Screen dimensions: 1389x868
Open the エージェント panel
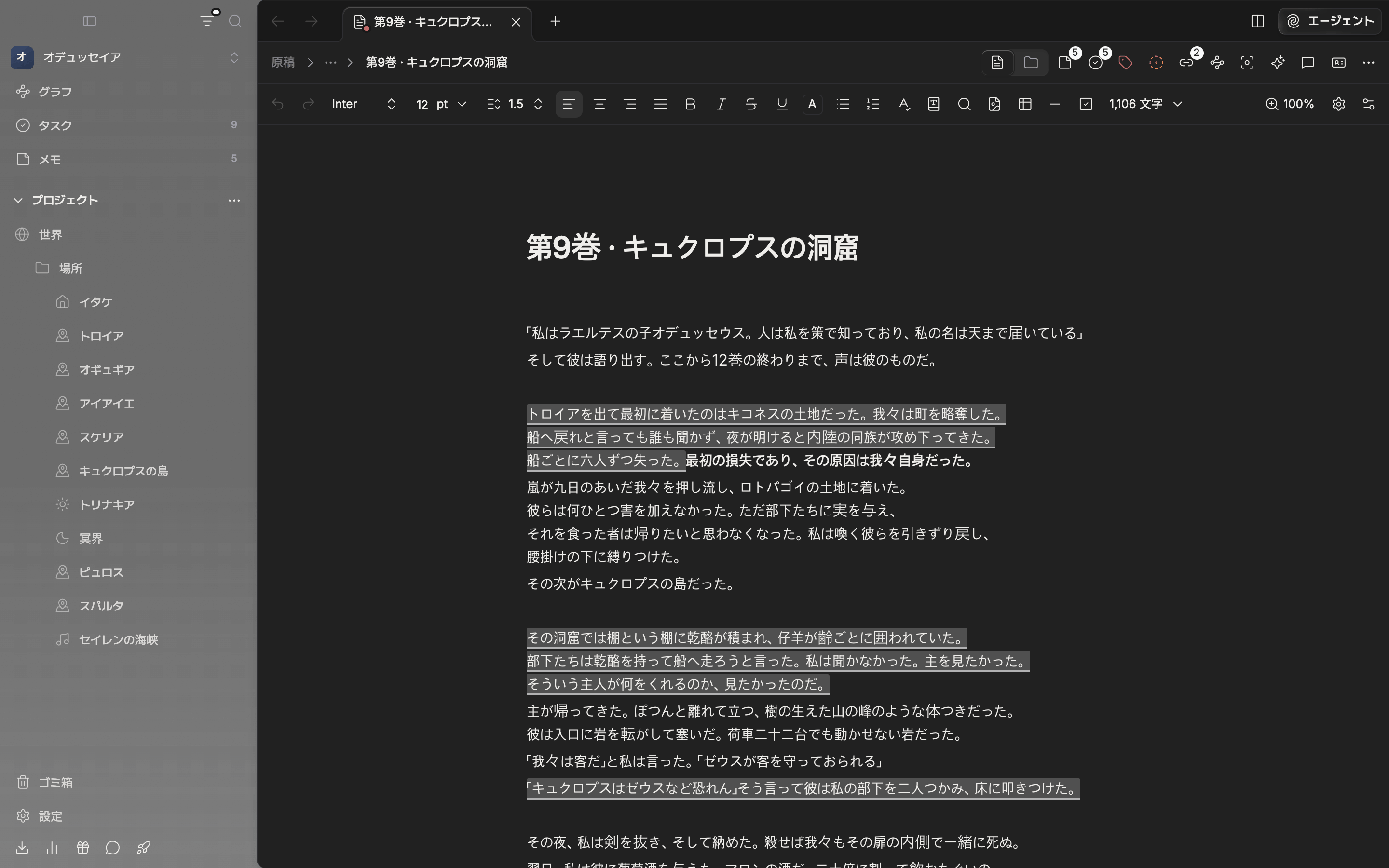pyautogui.click(x=1329, y=21)
